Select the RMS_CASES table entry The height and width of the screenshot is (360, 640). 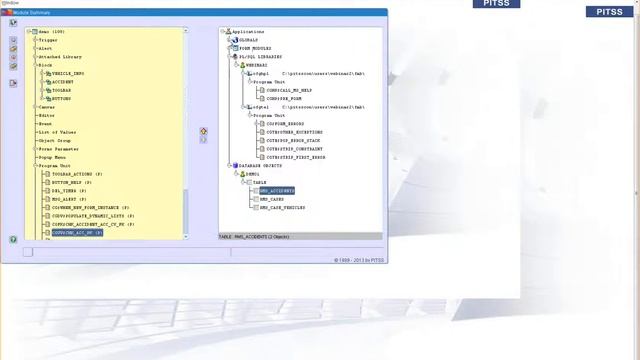(x=272, y=199)
